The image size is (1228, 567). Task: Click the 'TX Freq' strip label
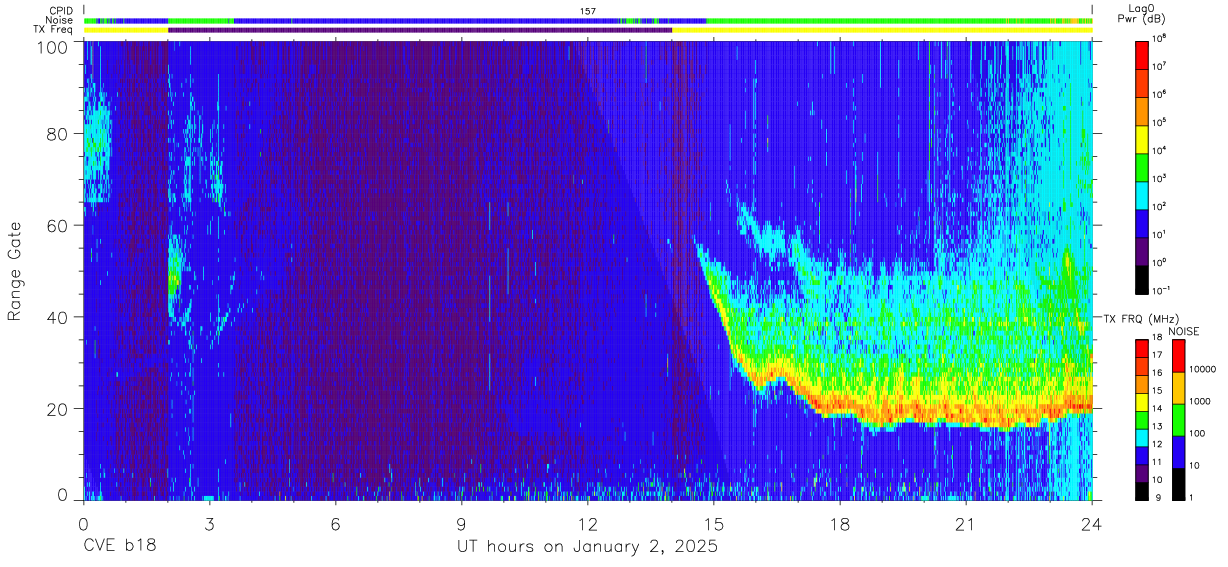53,30
